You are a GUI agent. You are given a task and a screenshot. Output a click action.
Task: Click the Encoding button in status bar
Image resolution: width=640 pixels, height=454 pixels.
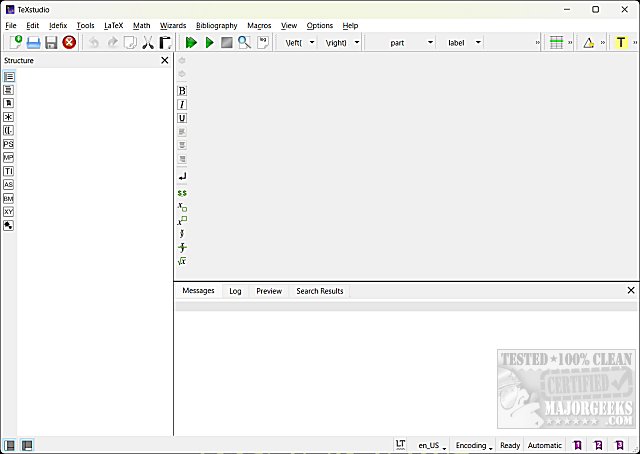(473, 445)
